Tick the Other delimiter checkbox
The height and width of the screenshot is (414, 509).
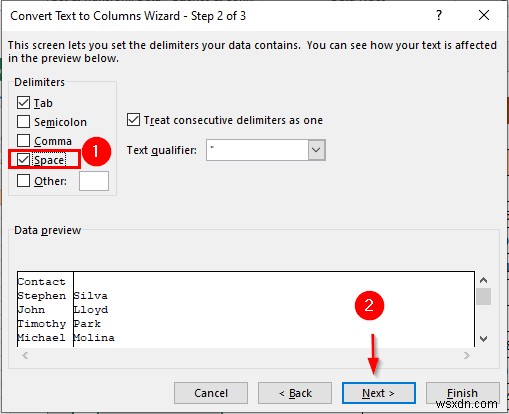(x=23, y=181)
